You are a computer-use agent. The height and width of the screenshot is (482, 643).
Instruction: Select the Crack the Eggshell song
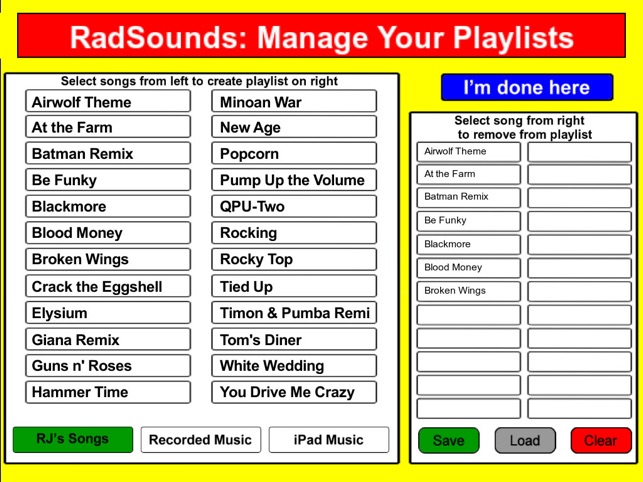pos(108,286)
